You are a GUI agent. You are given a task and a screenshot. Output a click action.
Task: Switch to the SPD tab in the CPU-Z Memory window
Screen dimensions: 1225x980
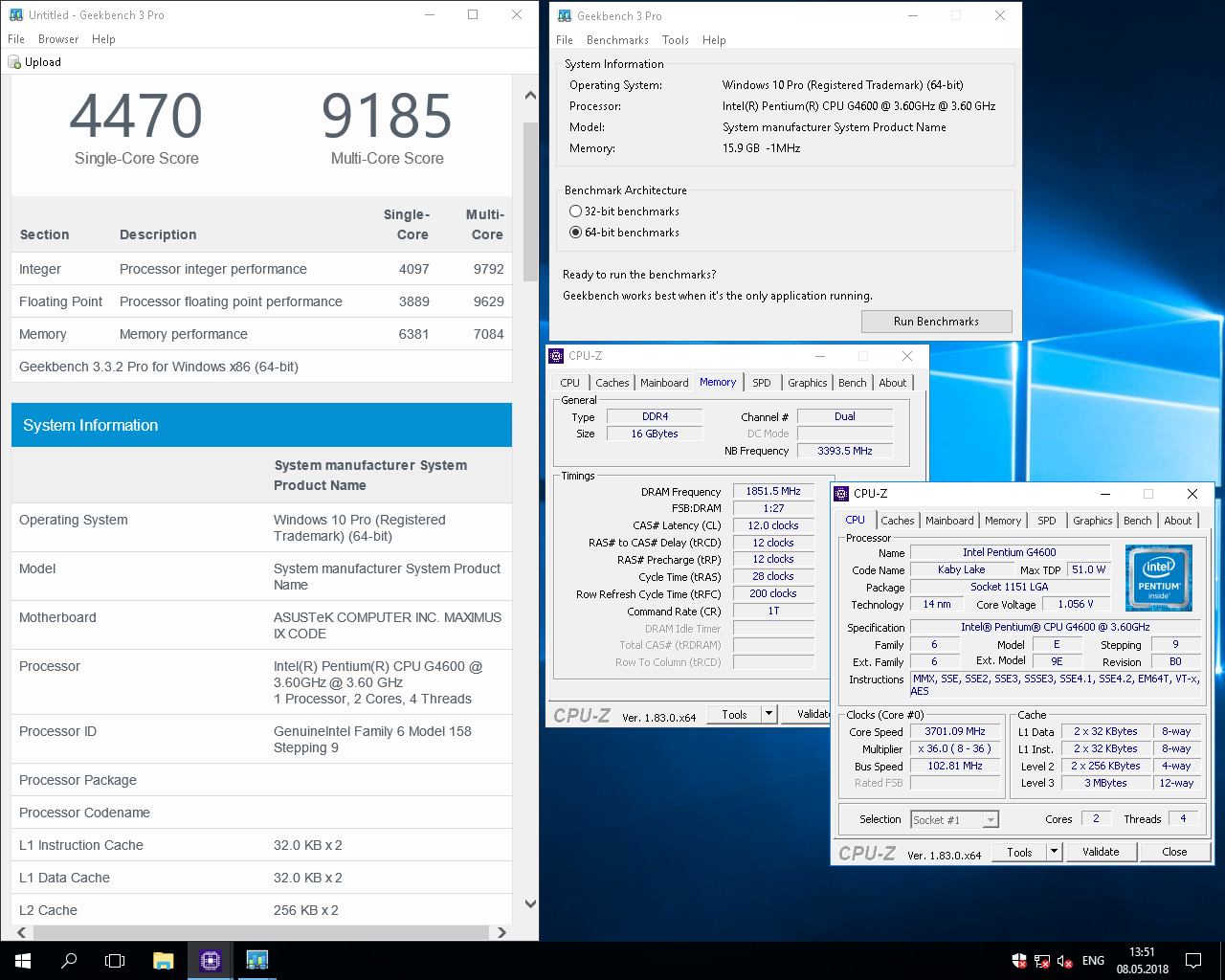(x=762, y=383)
